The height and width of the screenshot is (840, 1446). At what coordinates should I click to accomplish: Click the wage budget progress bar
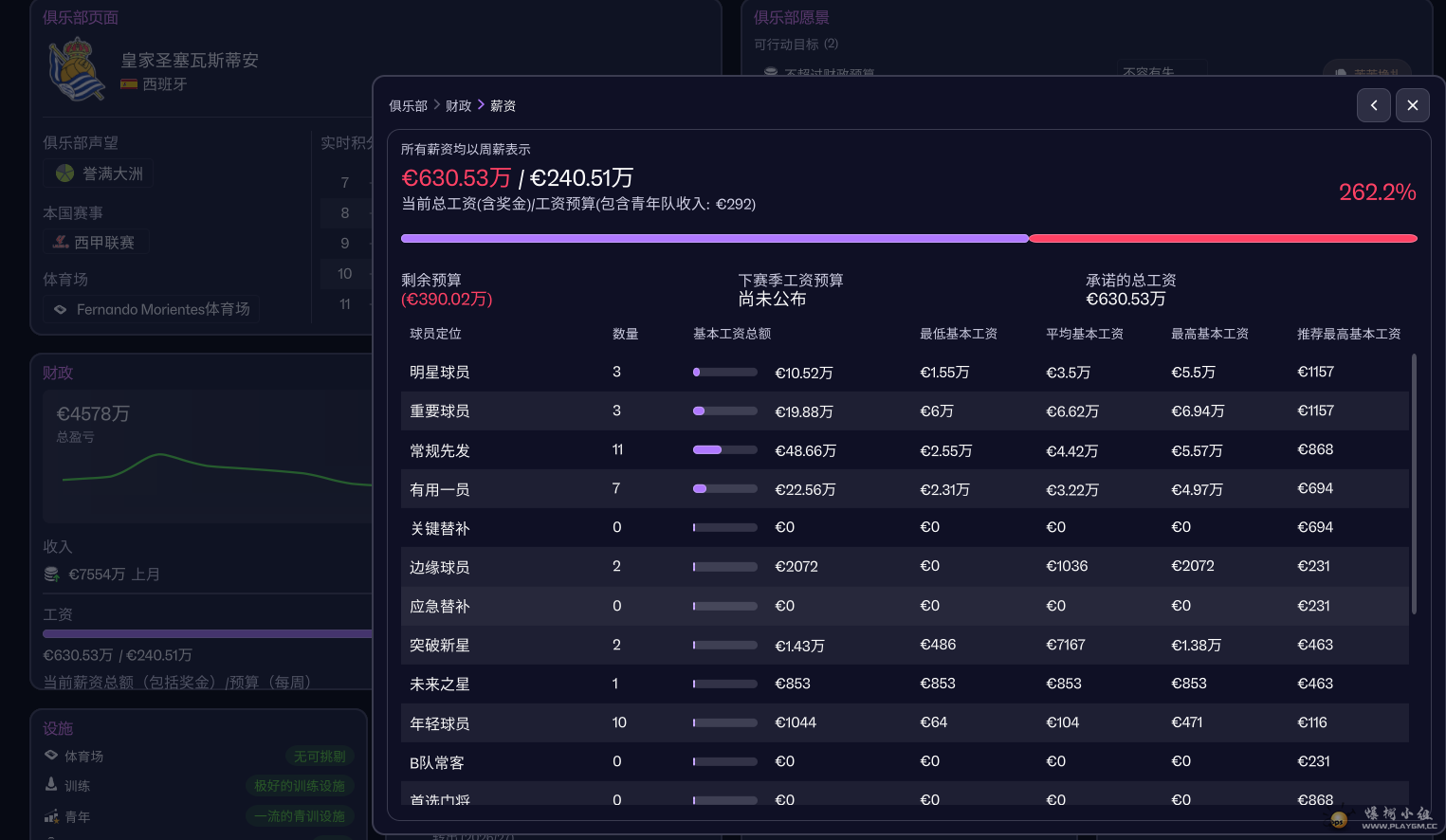(908, 239)
